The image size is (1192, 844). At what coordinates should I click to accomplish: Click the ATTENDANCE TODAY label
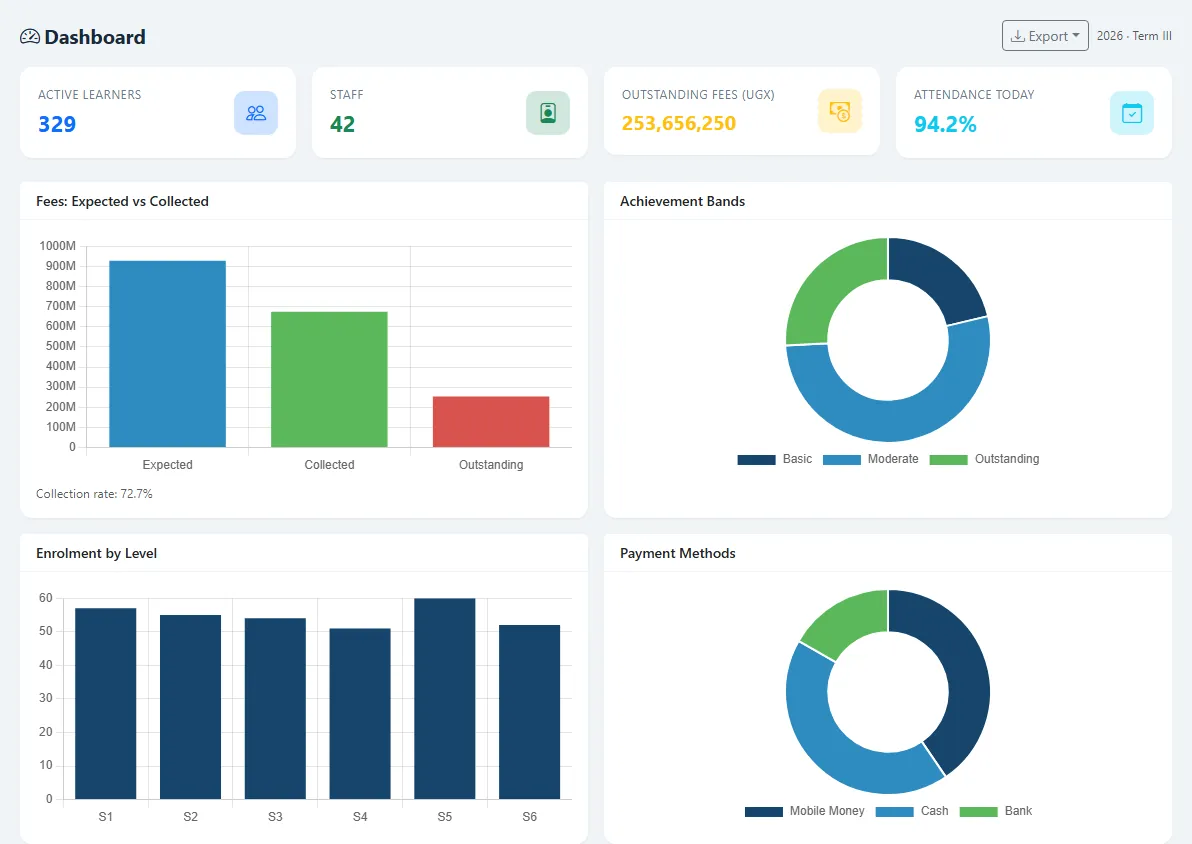click(974, 95)
